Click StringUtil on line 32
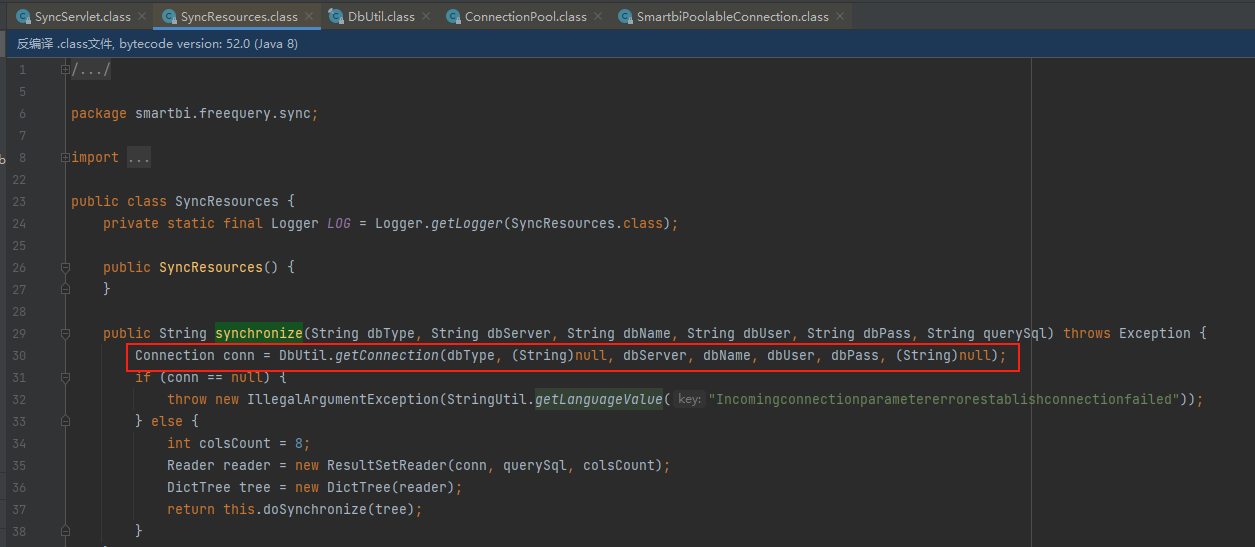1255x547 pixels. click(487, 399)
